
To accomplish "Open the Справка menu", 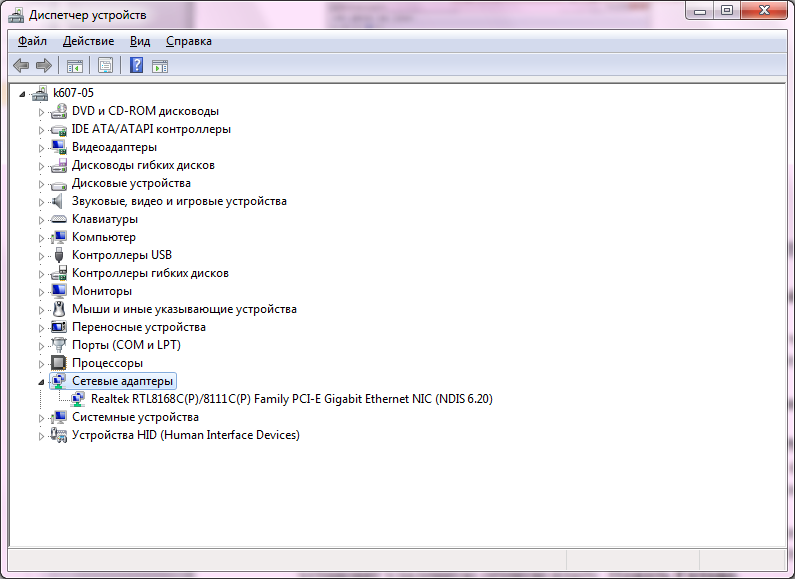I will point(189,41).
